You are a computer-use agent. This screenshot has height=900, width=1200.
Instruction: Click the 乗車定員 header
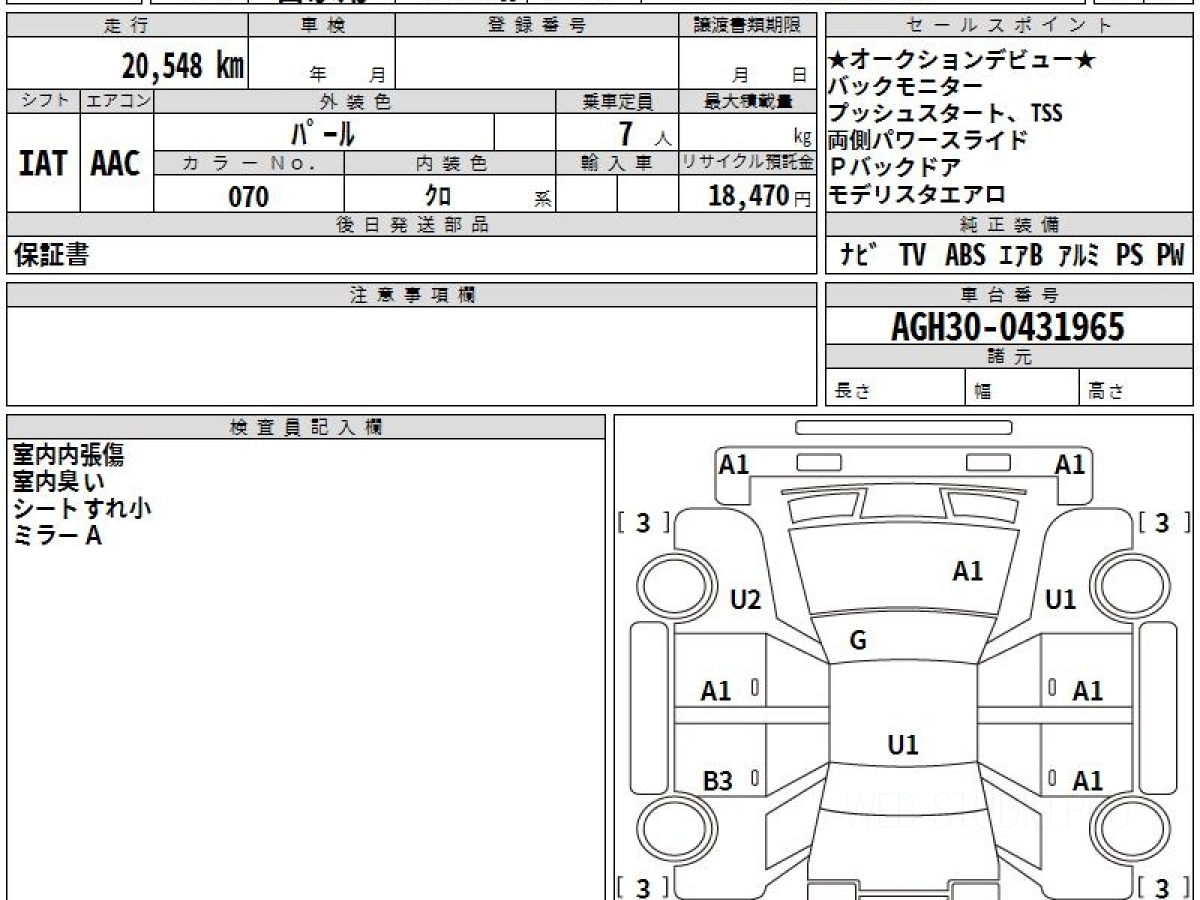617,101
